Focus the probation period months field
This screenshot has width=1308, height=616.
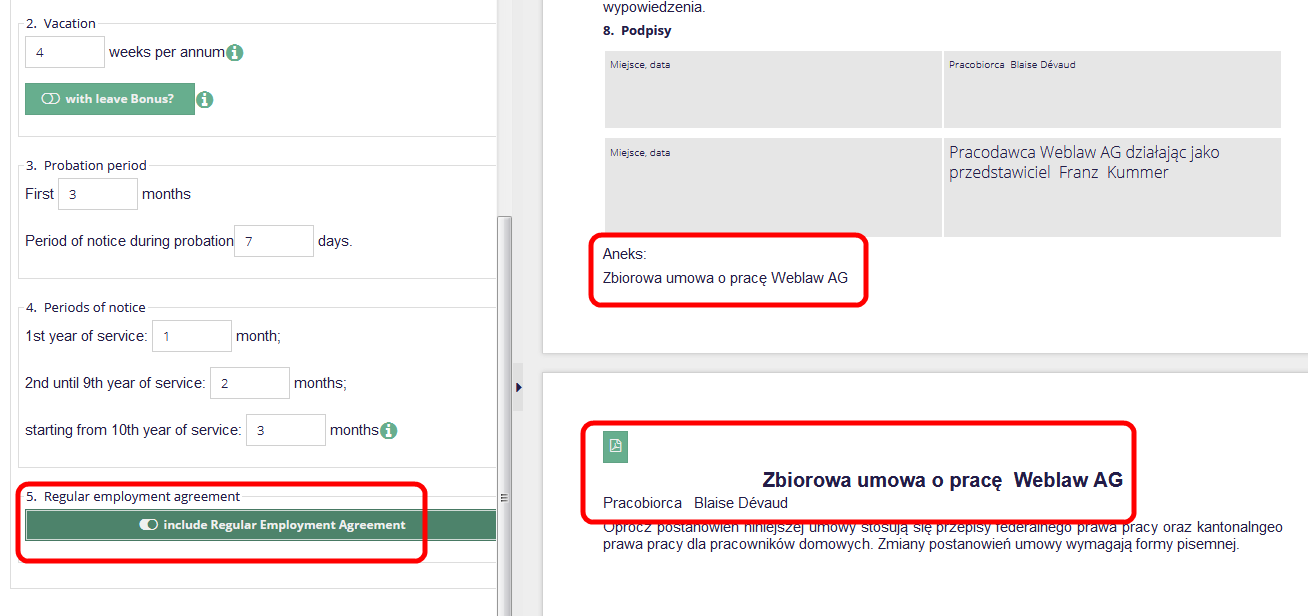(x=98, y=194)
